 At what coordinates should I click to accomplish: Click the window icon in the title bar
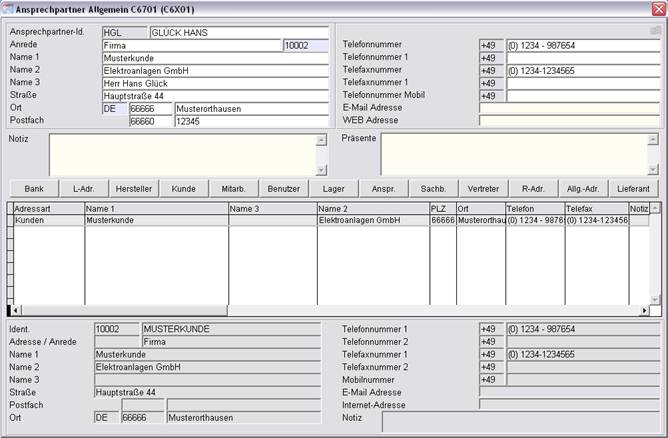(8, 8)
